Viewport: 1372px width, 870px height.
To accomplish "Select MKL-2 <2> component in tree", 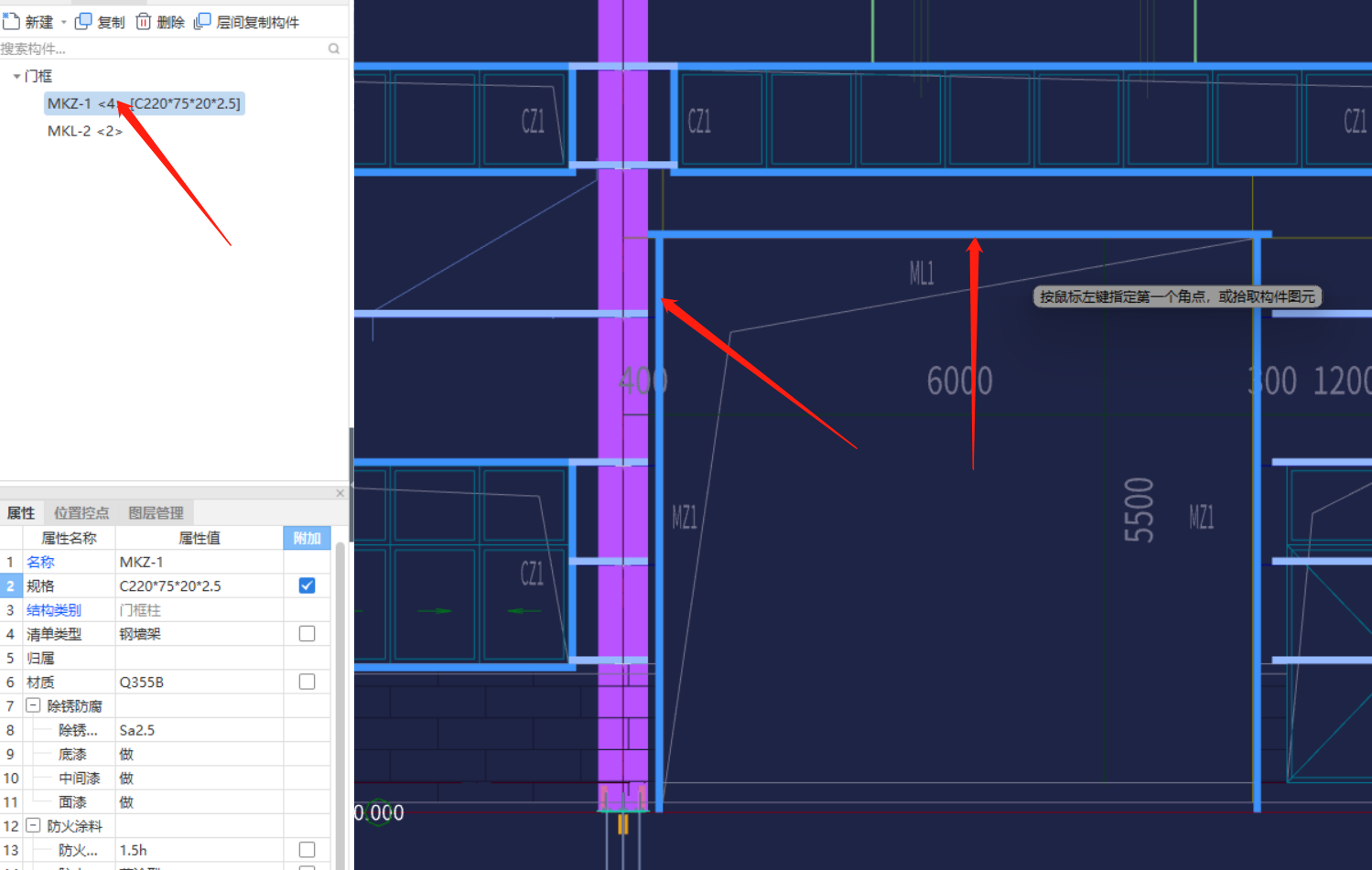I will coord(84,131).
